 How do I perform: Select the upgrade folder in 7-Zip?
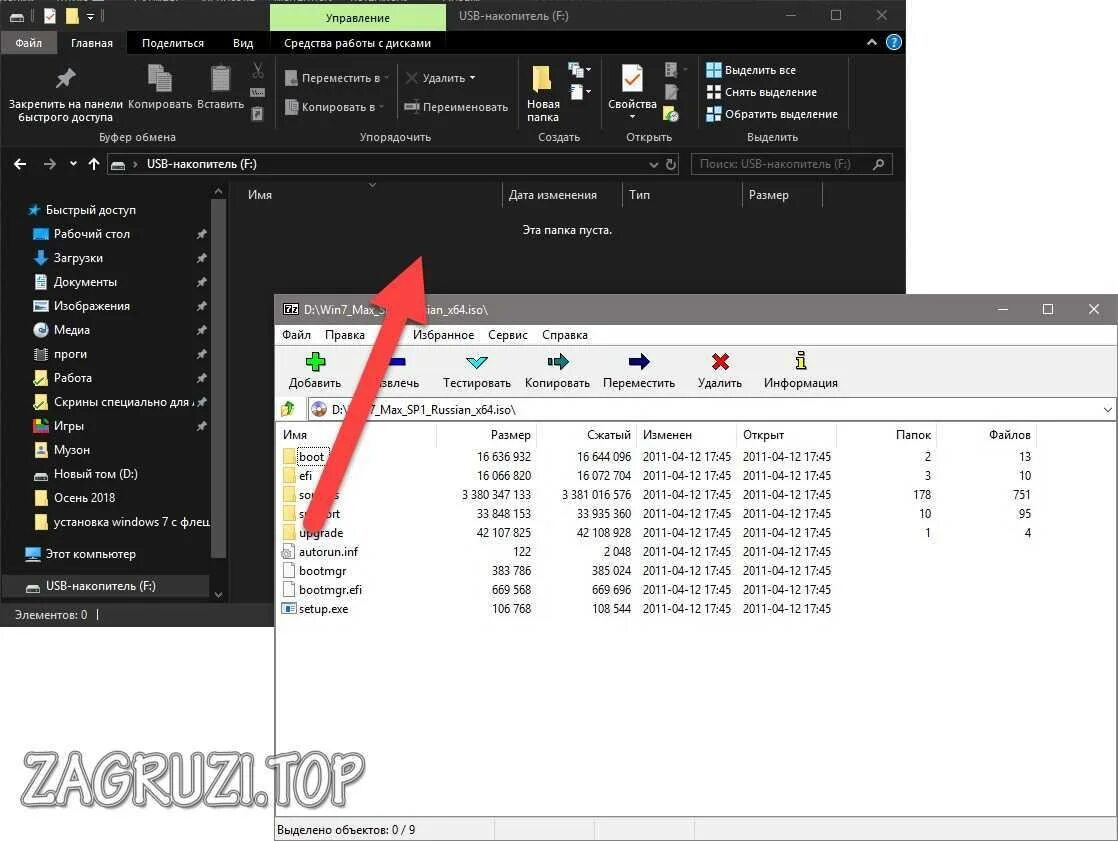pos(321,533)
